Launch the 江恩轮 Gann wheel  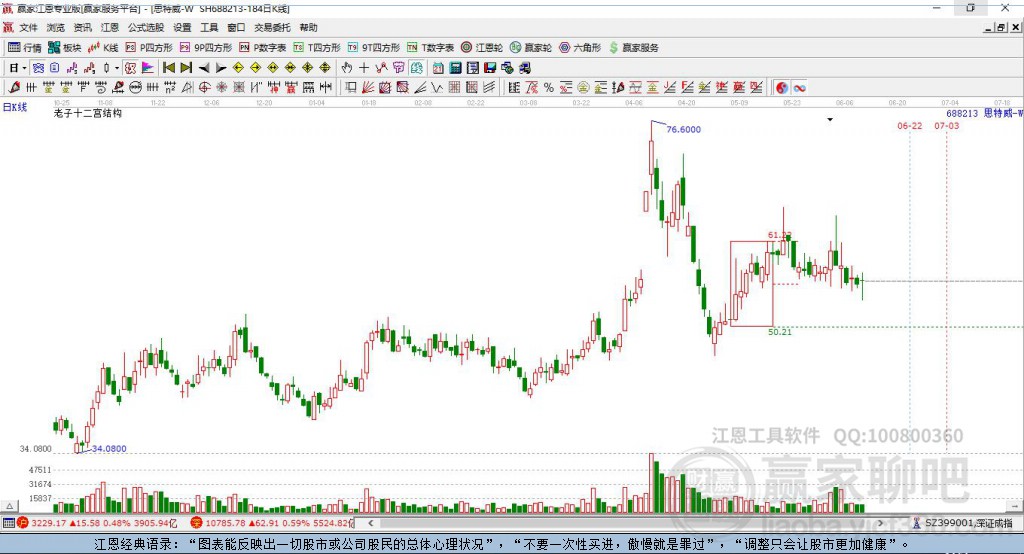point(482,48)
